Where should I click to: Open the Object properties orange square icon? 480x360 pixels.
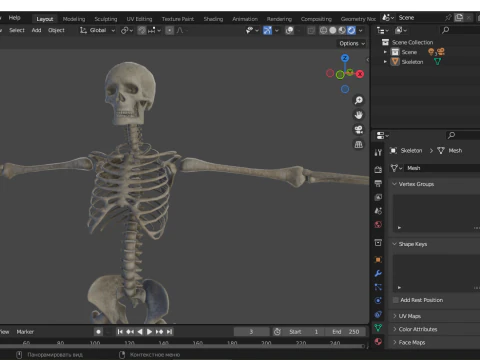tap(378, 260)
